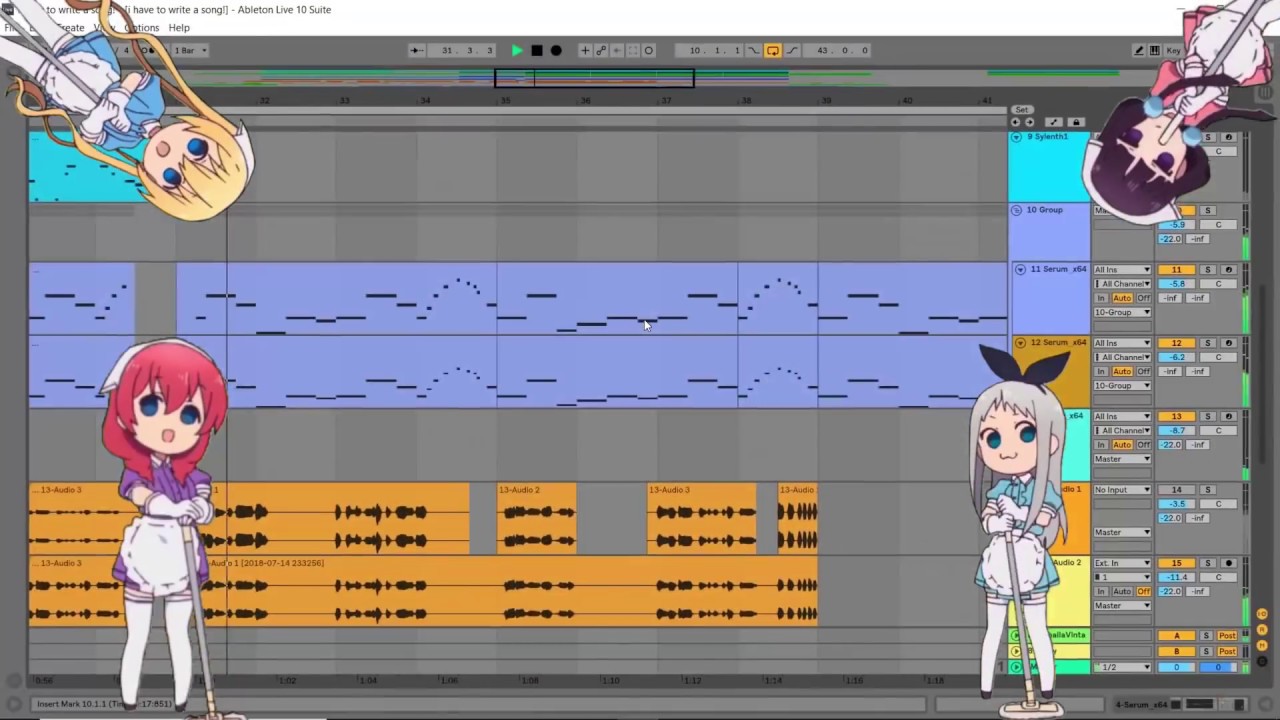The width and height of the screenshot is (1280, 720).
Task: Collapse the 11 Serum_x64 track
Action: [1020, 269]
